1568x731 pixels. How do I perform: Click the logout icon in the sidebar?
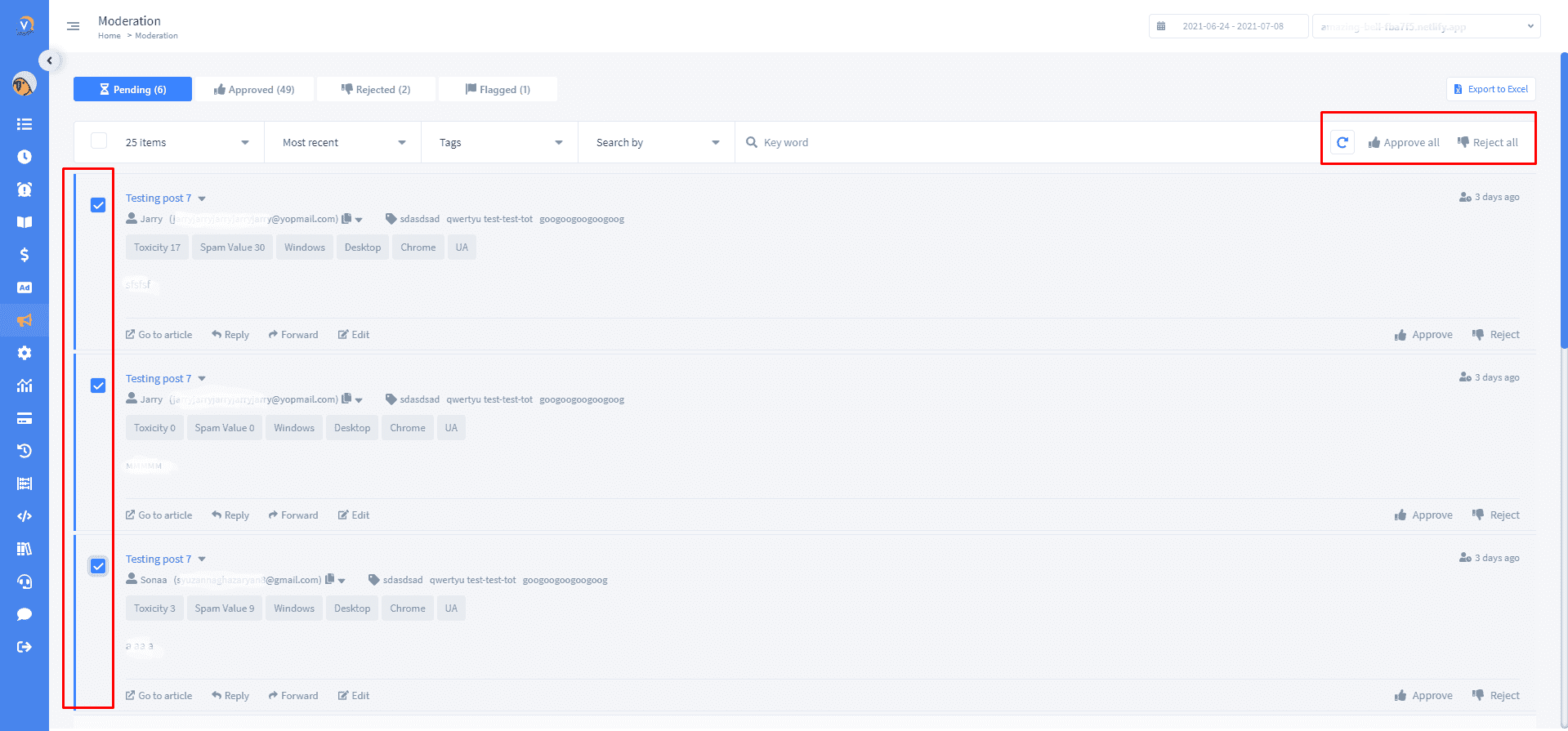25,647
